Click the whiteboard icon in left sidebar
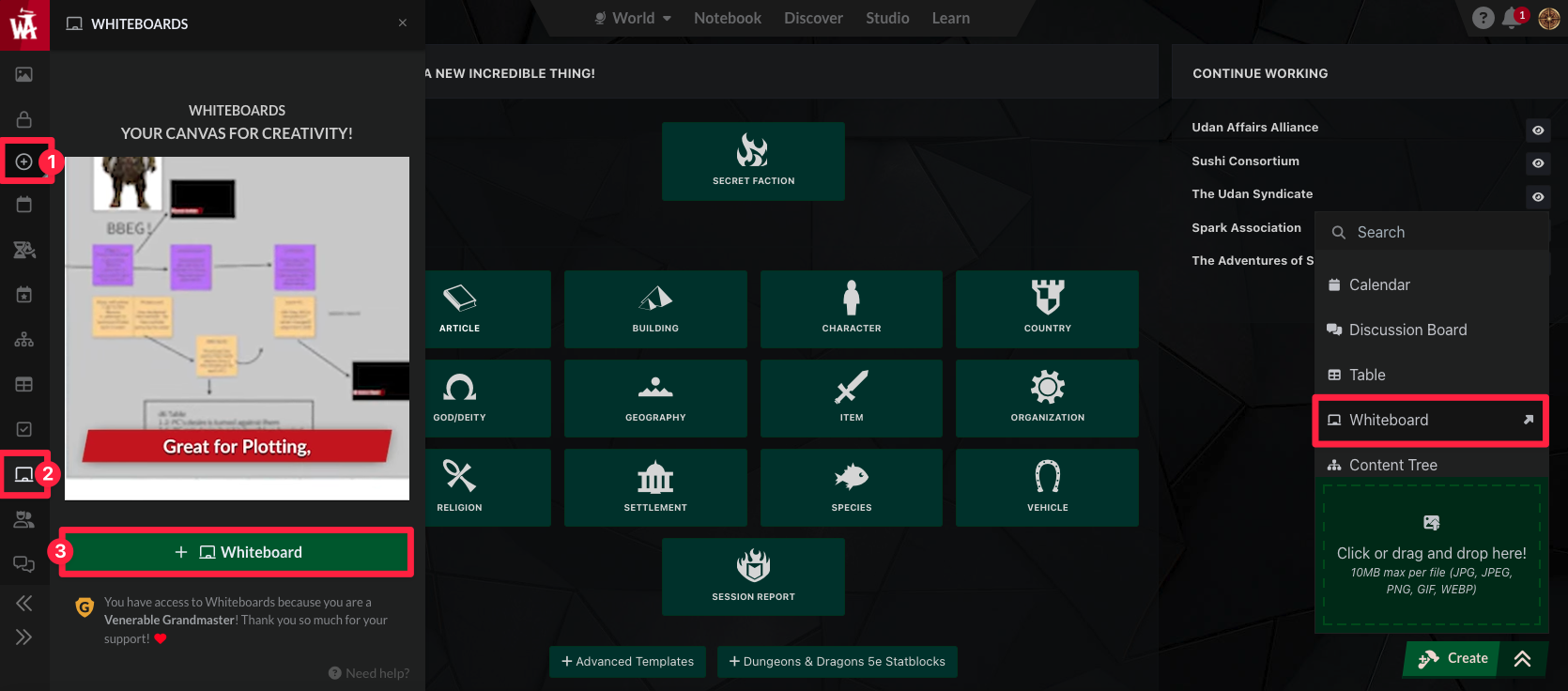The width and height of the screenshot is (1568, 691). tap(24, 474)
